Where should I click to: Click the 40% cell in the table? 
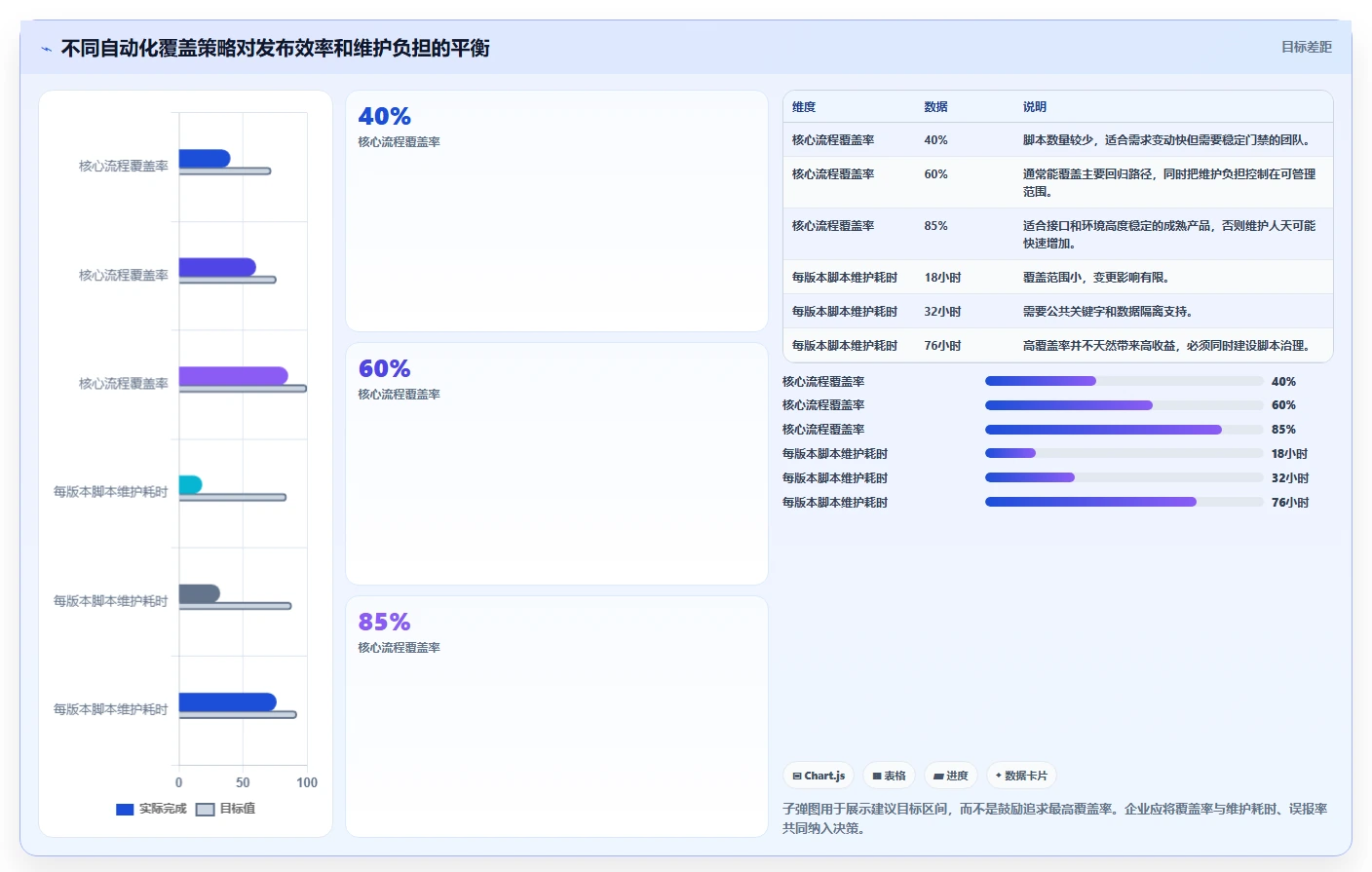pyautogui.click(x=935, y=140)
